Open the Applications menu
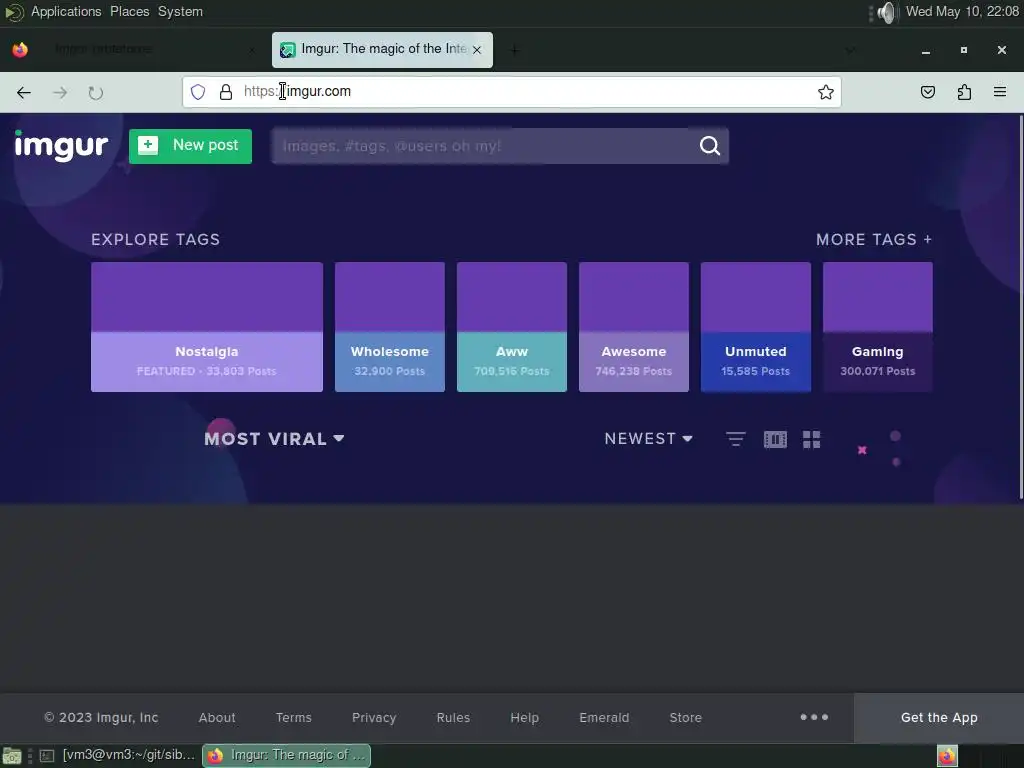Screen dimensions: 1024x768 [66, 12]
